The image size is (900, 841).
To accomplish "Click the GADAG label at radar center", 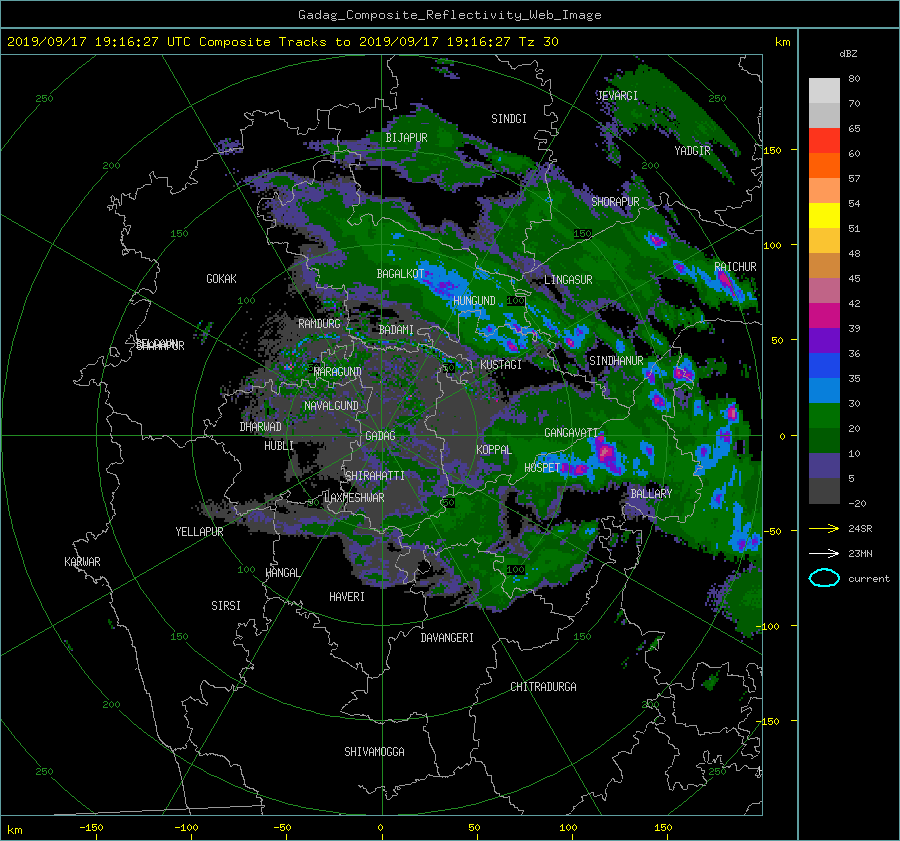I will [x=380, y=436].
